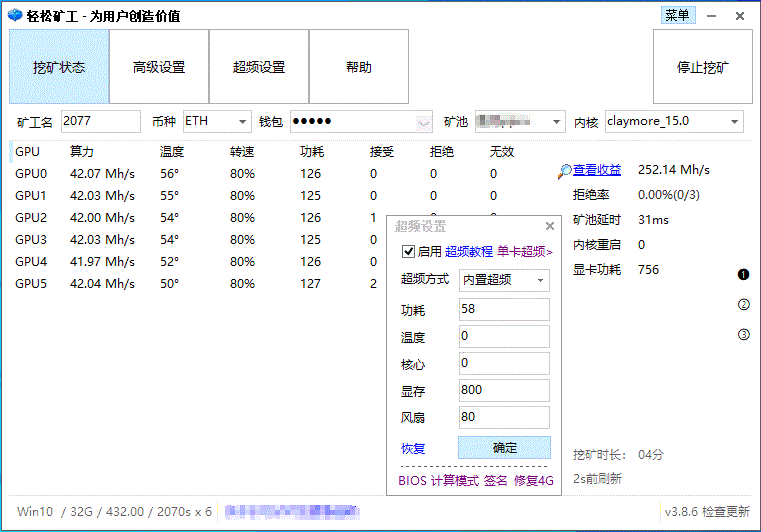Click the 恢复 restore link
This screenshot has height=532, width=761.
coord(413,449)
